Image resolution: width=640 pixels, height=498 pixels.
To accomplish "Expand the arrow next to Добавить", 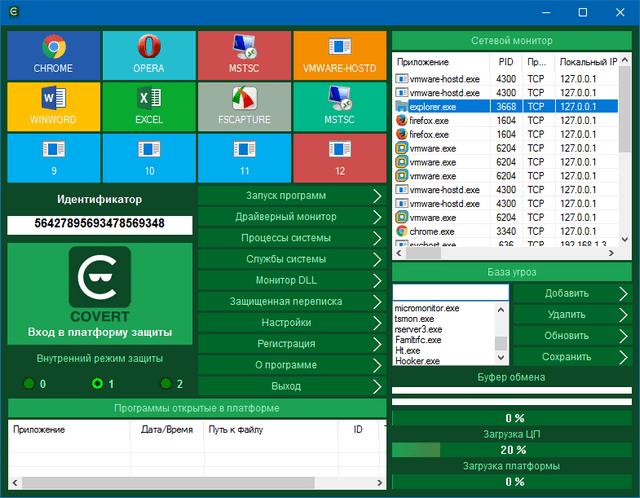I will pyautogui.click(x=624, y=294).
